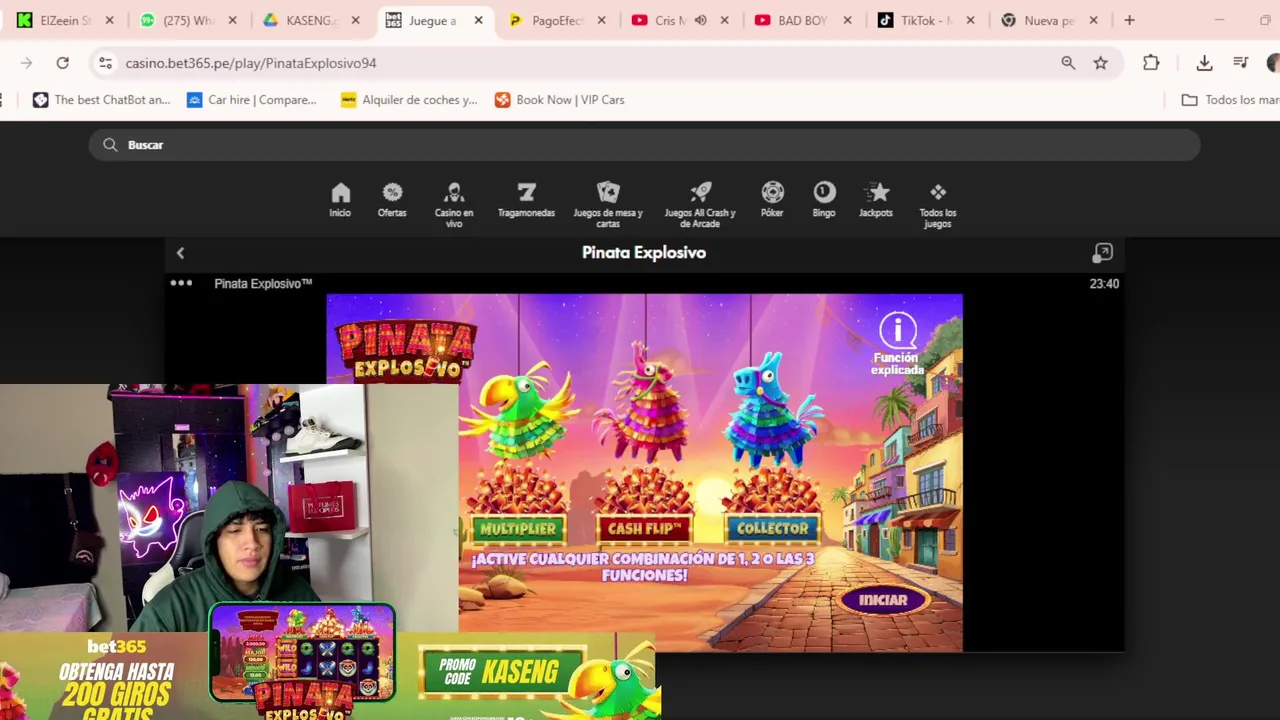
Task: Switch to the BAD BOY tab
Action: (803, 20)
